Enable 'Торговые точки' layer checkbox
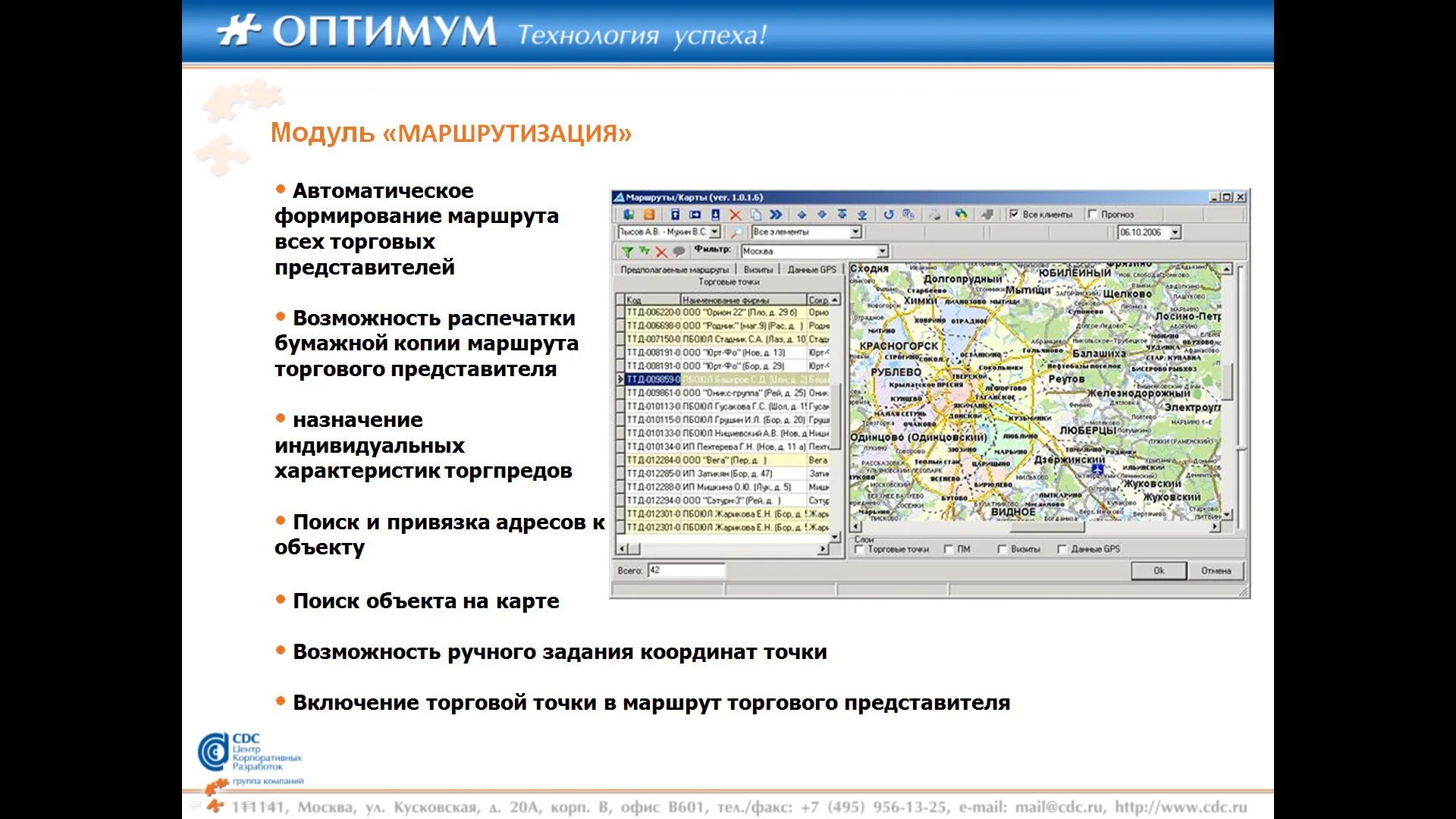Screen dimensions: 1456x819 pyautogui.click(x=859, y=549)
